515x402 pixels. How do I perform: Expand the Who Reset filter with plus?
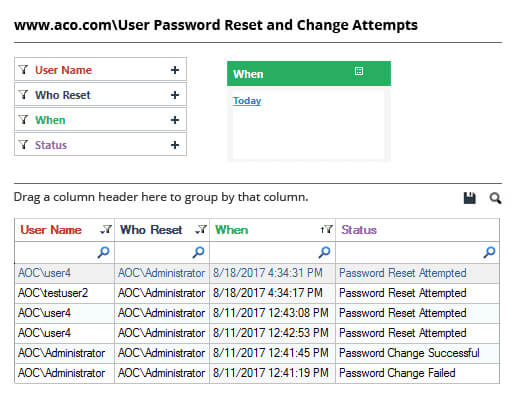tap(175, 95)
